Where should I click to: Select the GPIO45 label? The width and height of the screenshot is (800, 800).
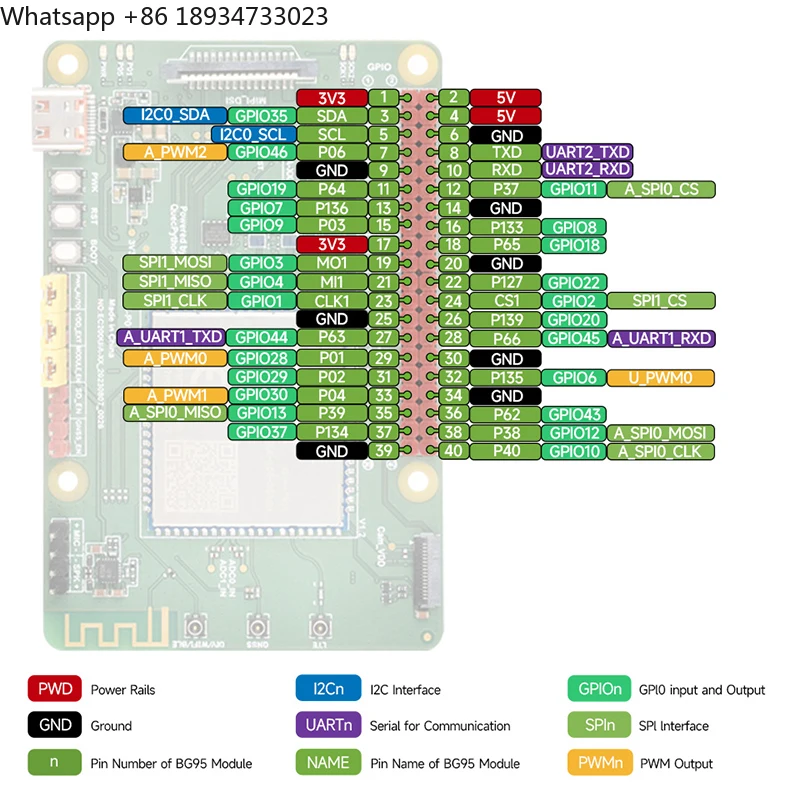point(573,338)
